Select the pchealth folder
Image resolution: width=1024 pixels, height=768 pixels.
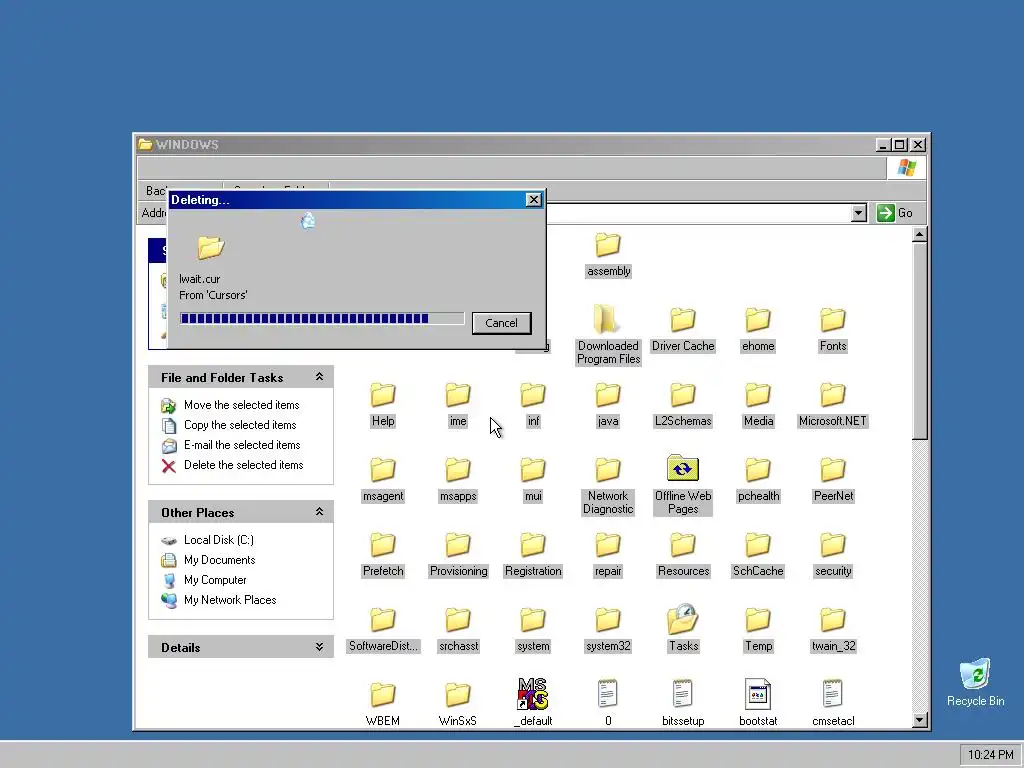coord(758,480)
